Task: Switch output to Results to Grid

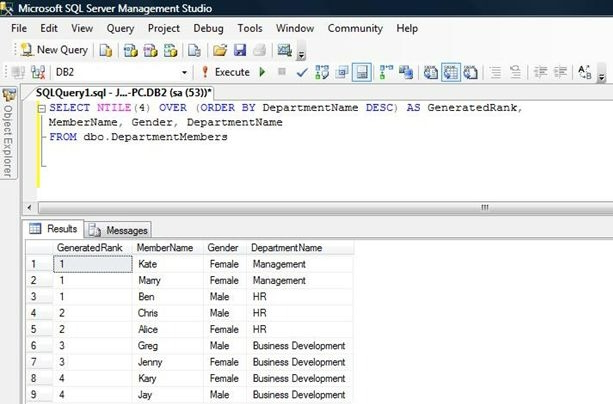Action: [451, 72]
